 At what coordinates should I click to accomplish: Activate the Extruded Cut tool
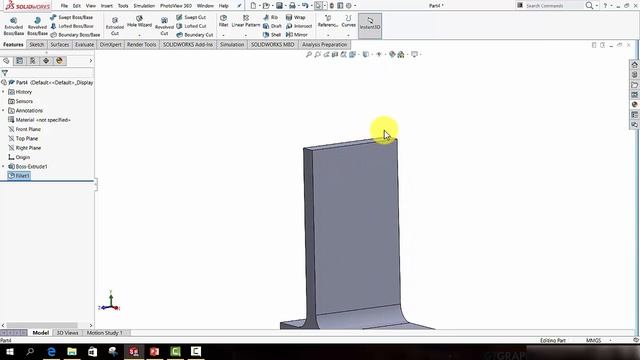point(115,26)
